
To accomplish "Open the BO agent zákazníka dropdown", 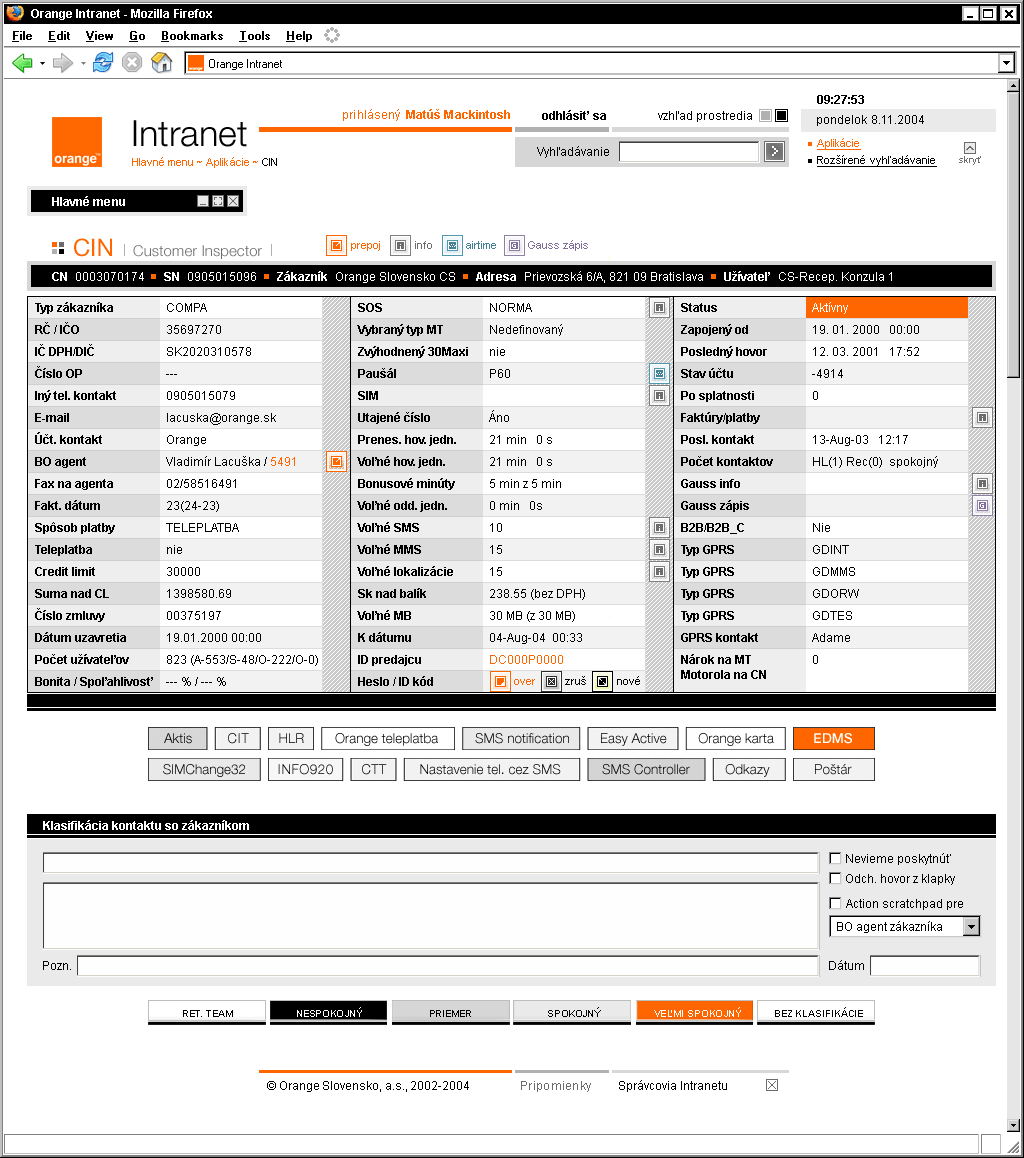I will (971, 926).
